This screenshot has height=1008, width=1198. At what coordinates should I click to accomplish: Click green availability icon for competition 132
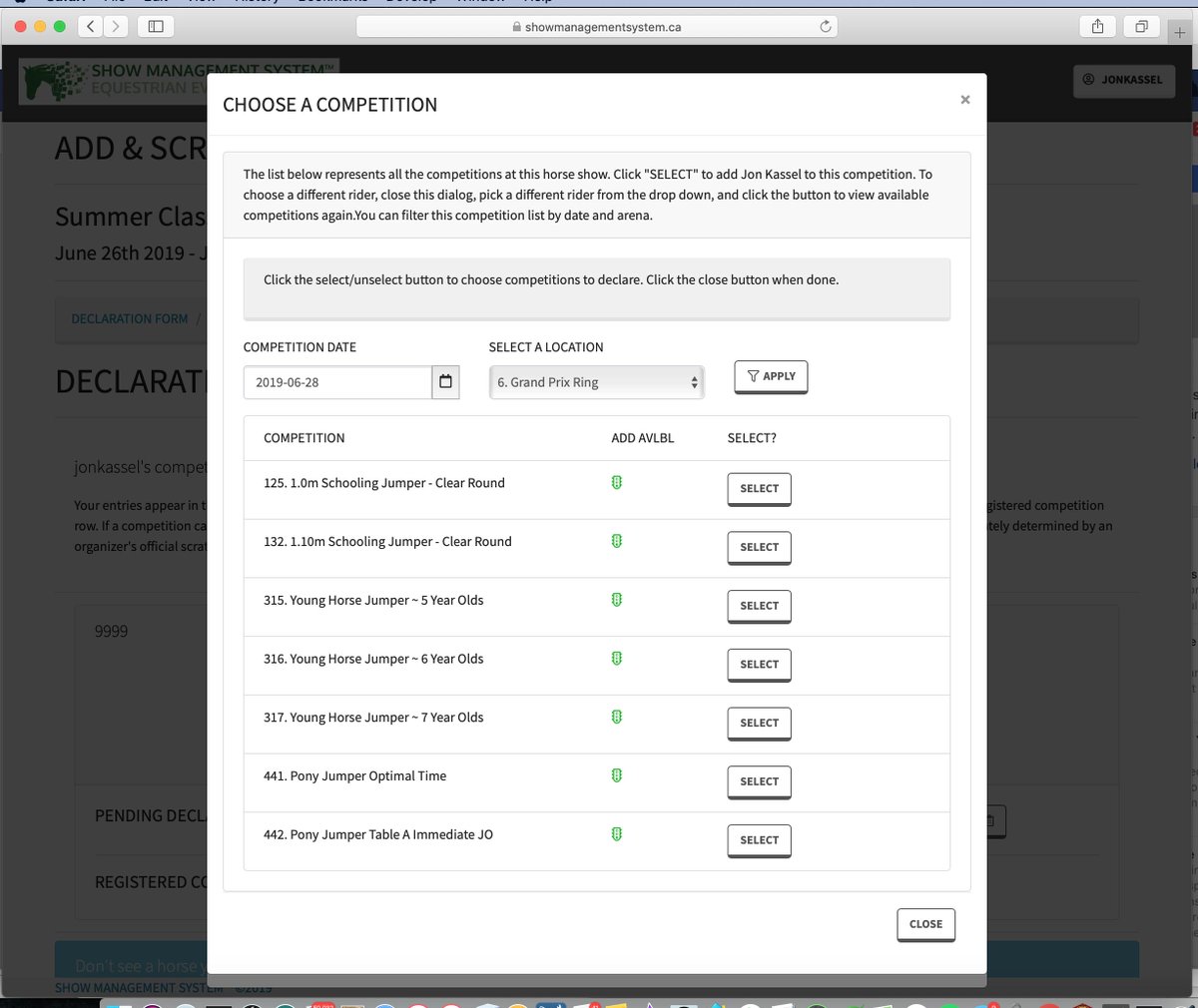[x=617, y=541]
